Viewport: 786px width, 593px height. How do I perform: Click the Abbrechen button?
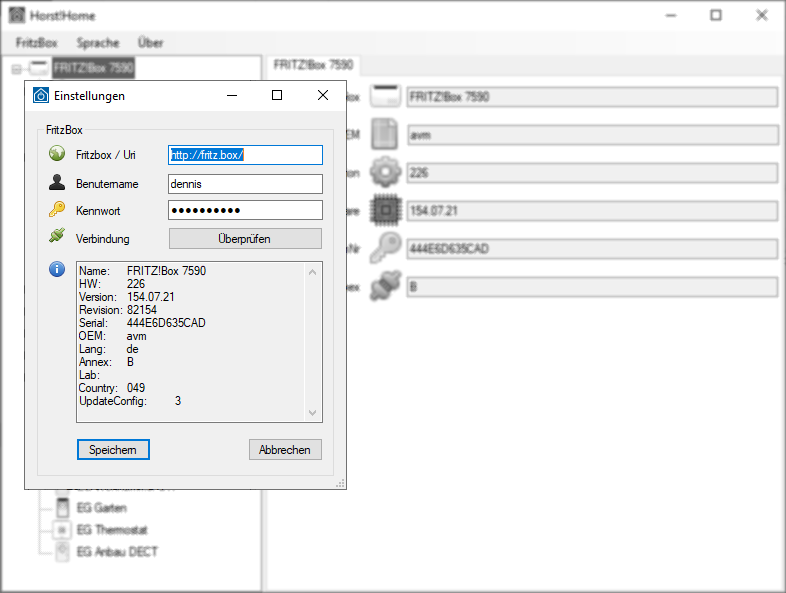point(285,450)
